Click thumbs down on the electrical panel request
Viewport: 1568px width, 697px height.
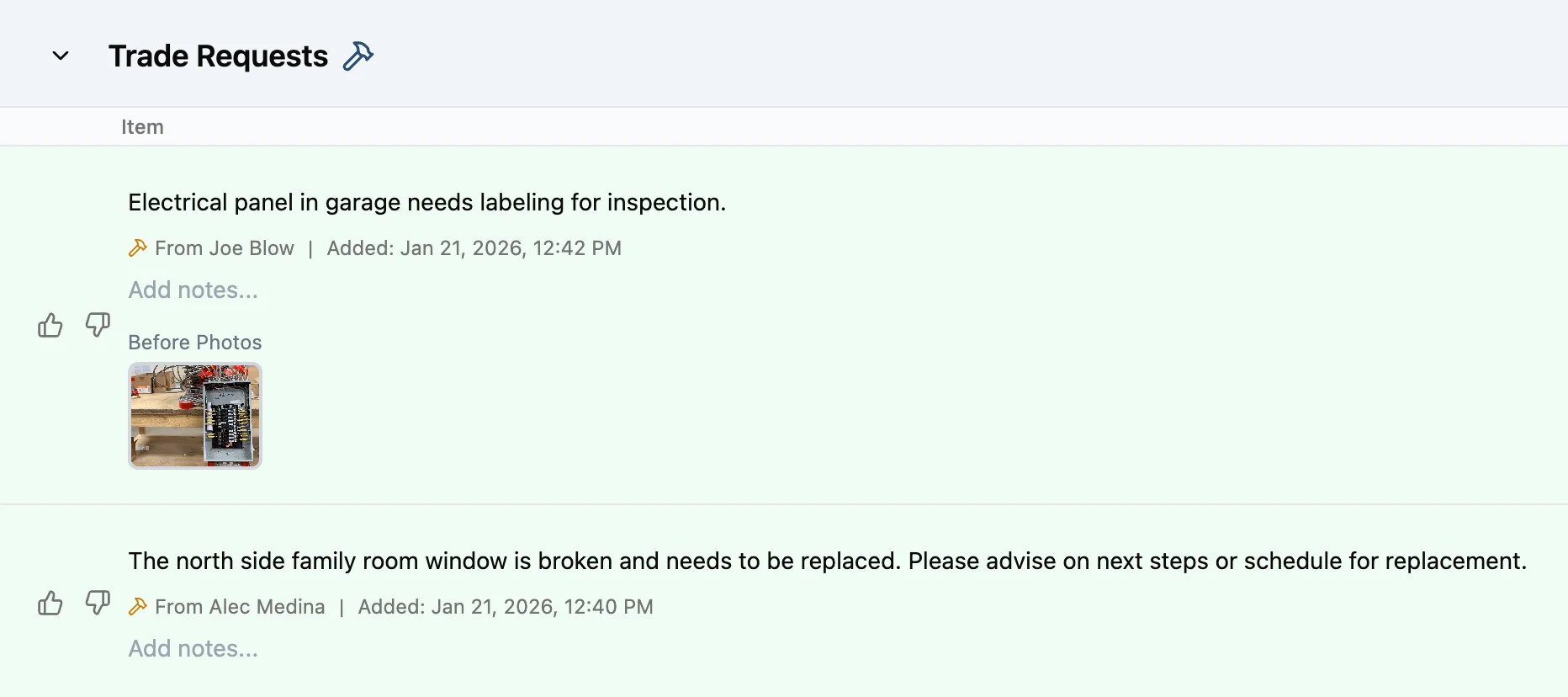click(97, 327)
